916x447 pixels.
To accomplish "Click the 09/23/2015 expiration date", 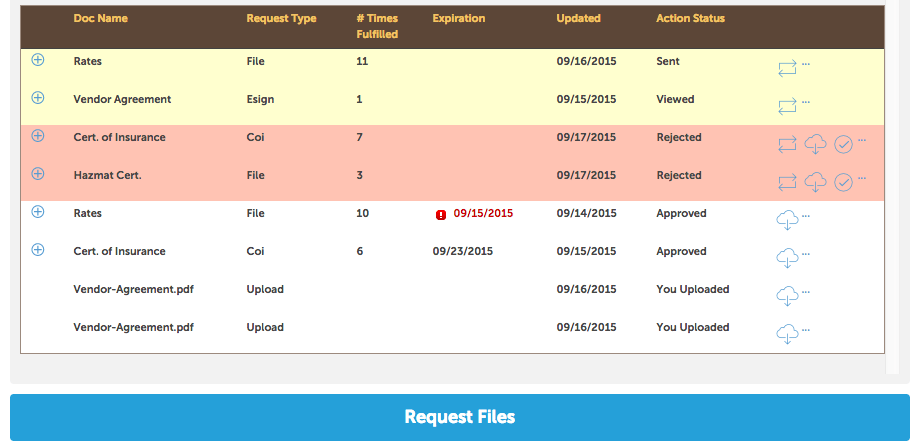I will 463,251.
